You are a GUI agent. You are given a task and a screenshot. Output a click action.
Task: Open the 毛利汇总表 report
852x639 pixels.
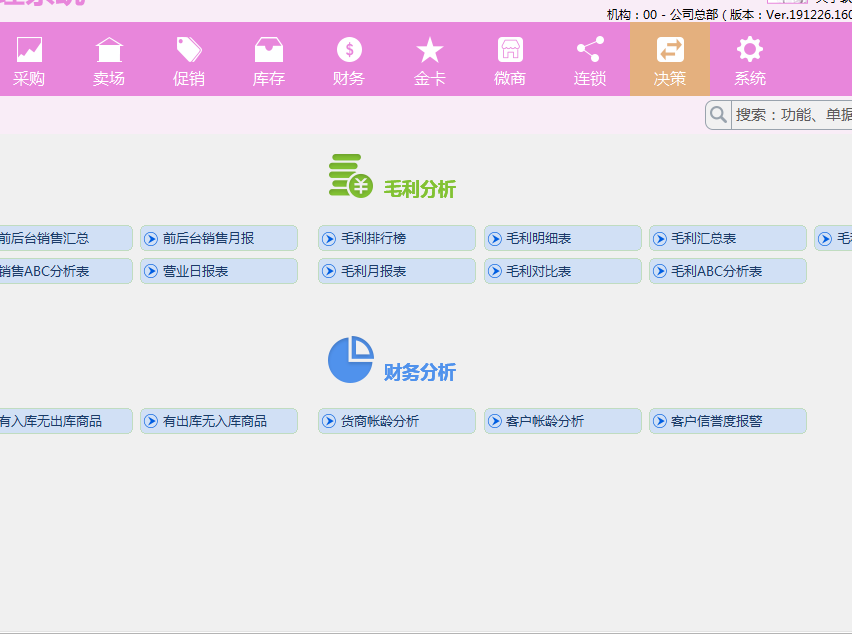pos(727,238)
